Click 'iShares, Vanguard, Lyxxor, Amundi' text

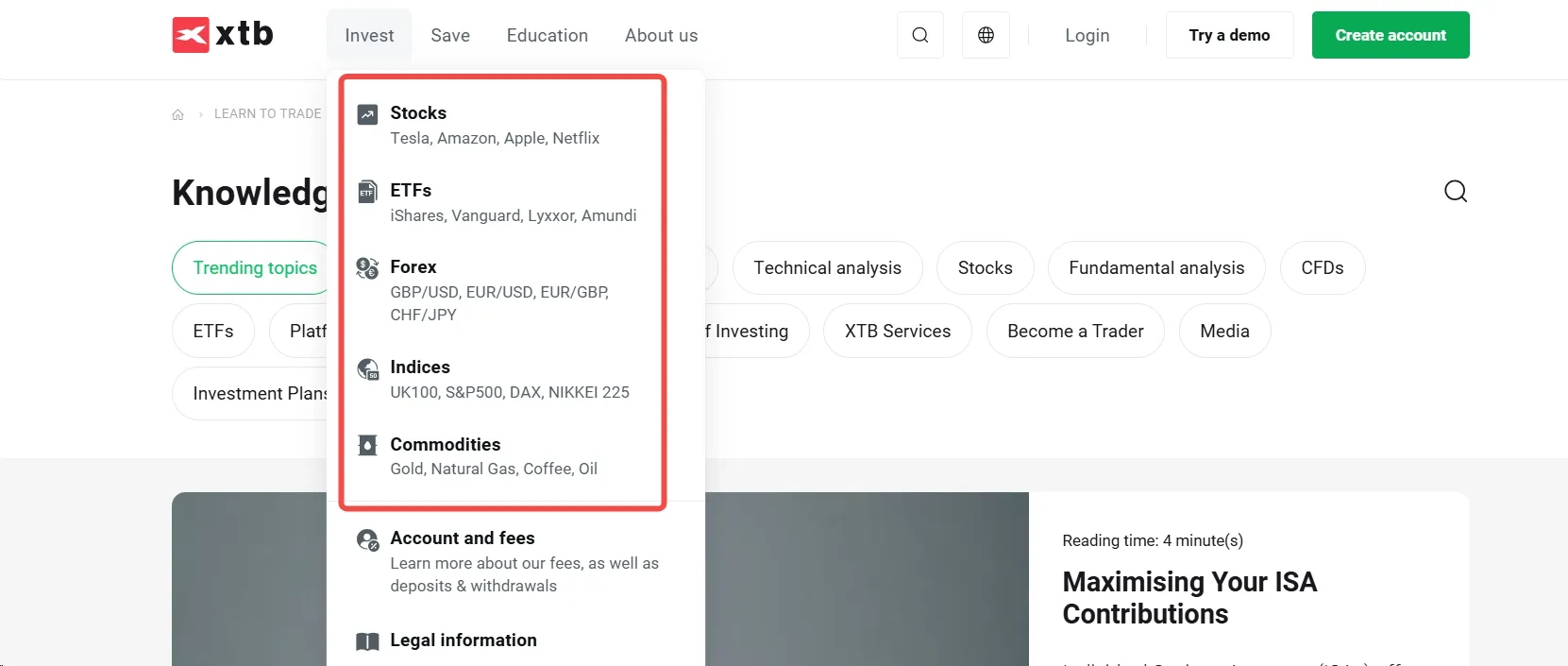coord(514,215)
